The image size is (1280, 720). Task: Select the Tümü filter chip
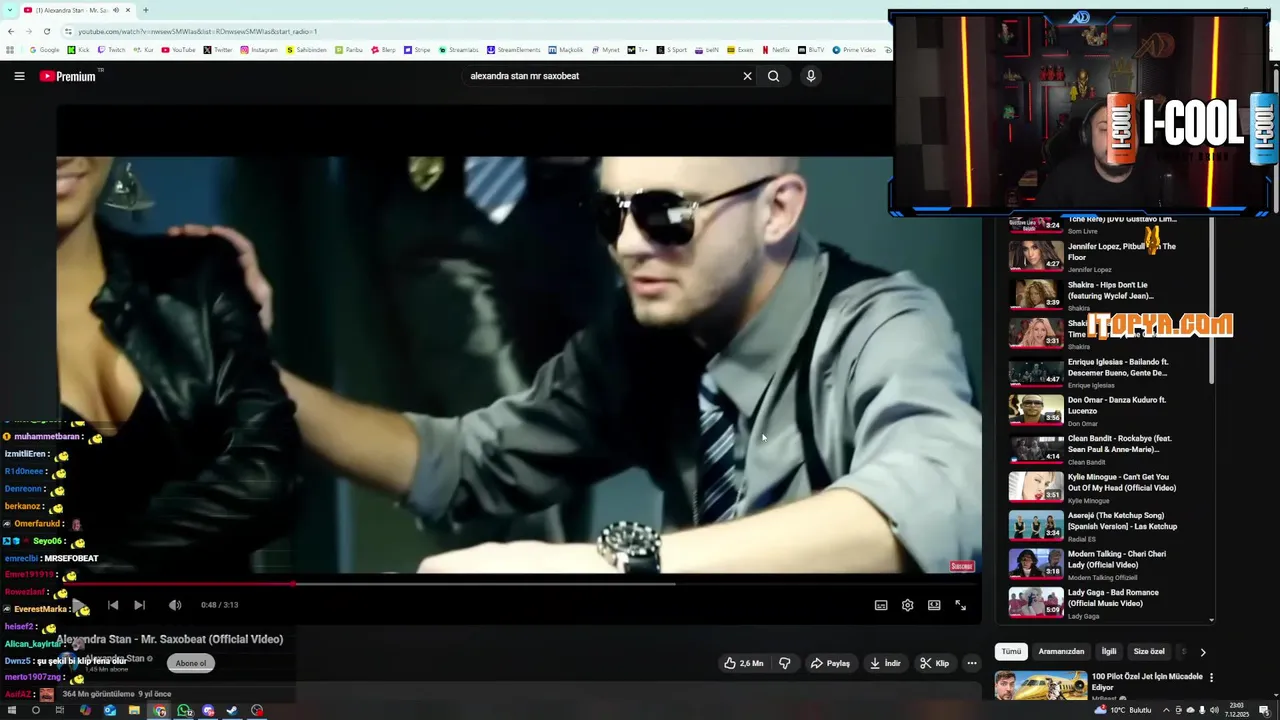1012,651
